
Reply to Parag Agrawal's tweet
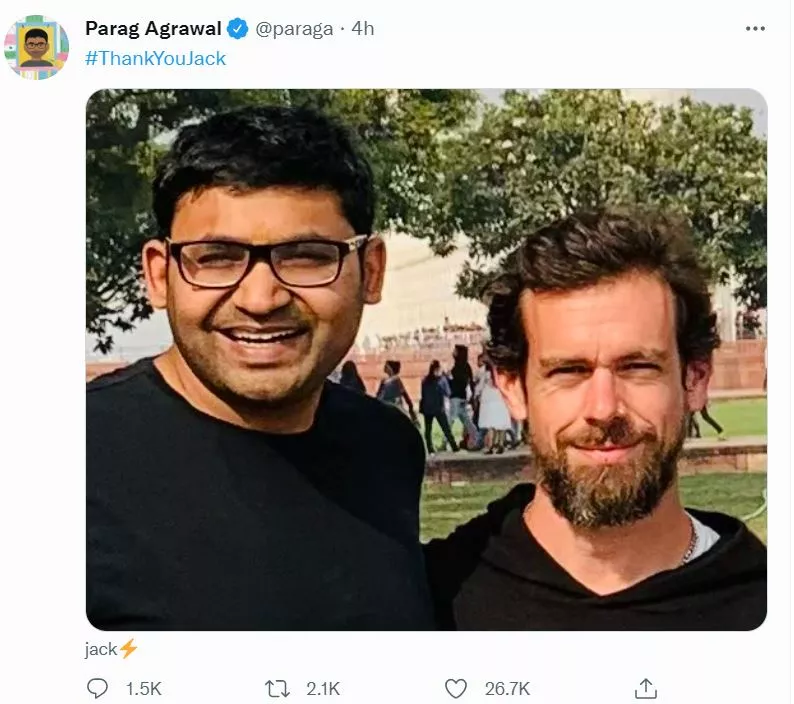97,688
